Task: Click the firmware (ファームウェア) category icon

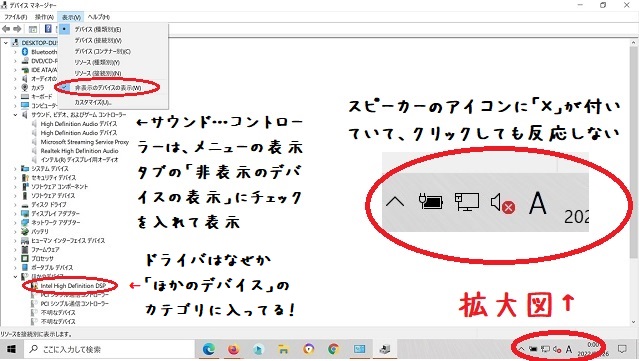Action: (25, 249)
